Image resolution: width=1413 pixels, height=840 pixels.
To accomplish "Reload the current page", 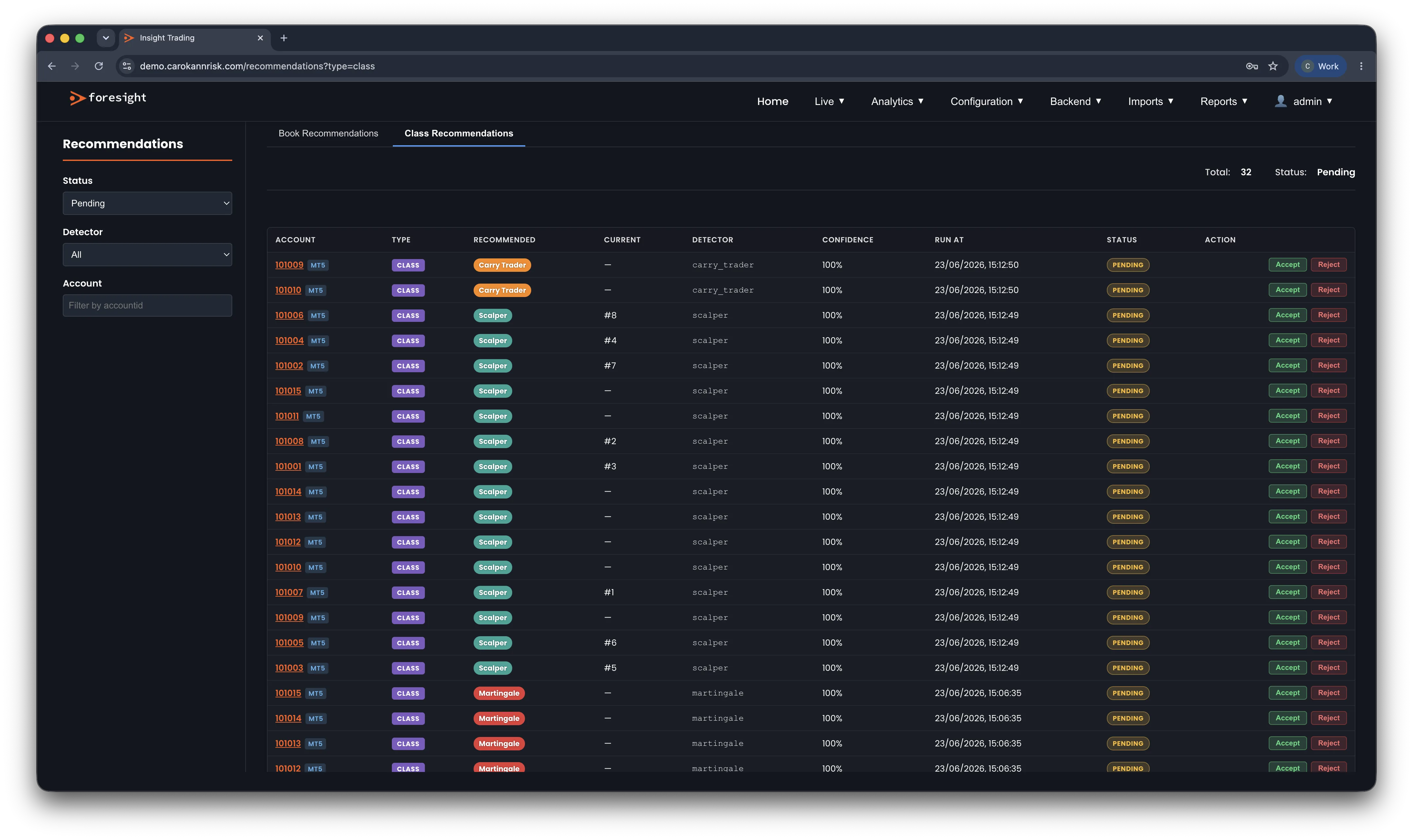I will (99, 66).
